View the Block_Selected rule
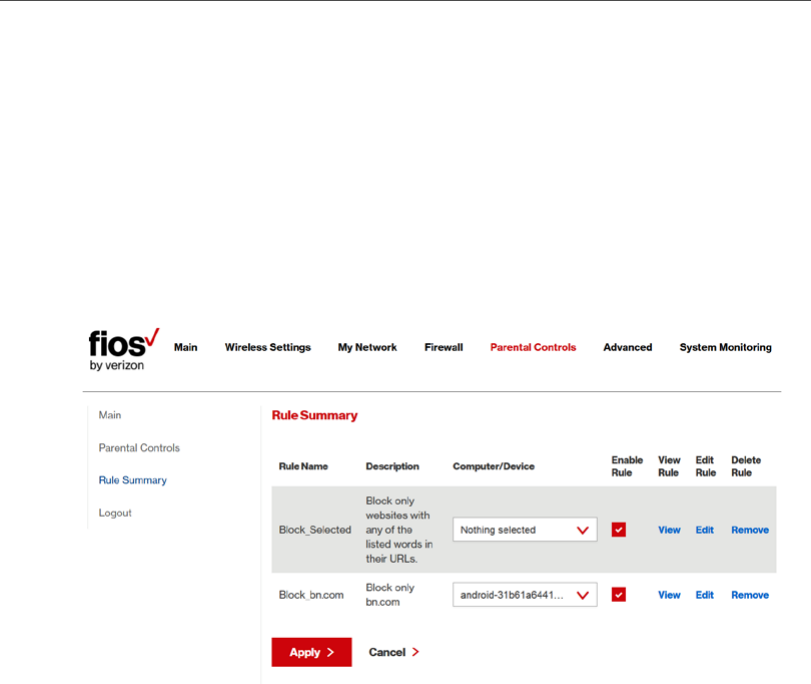This screenshot has width=811, height=684. 669,530
